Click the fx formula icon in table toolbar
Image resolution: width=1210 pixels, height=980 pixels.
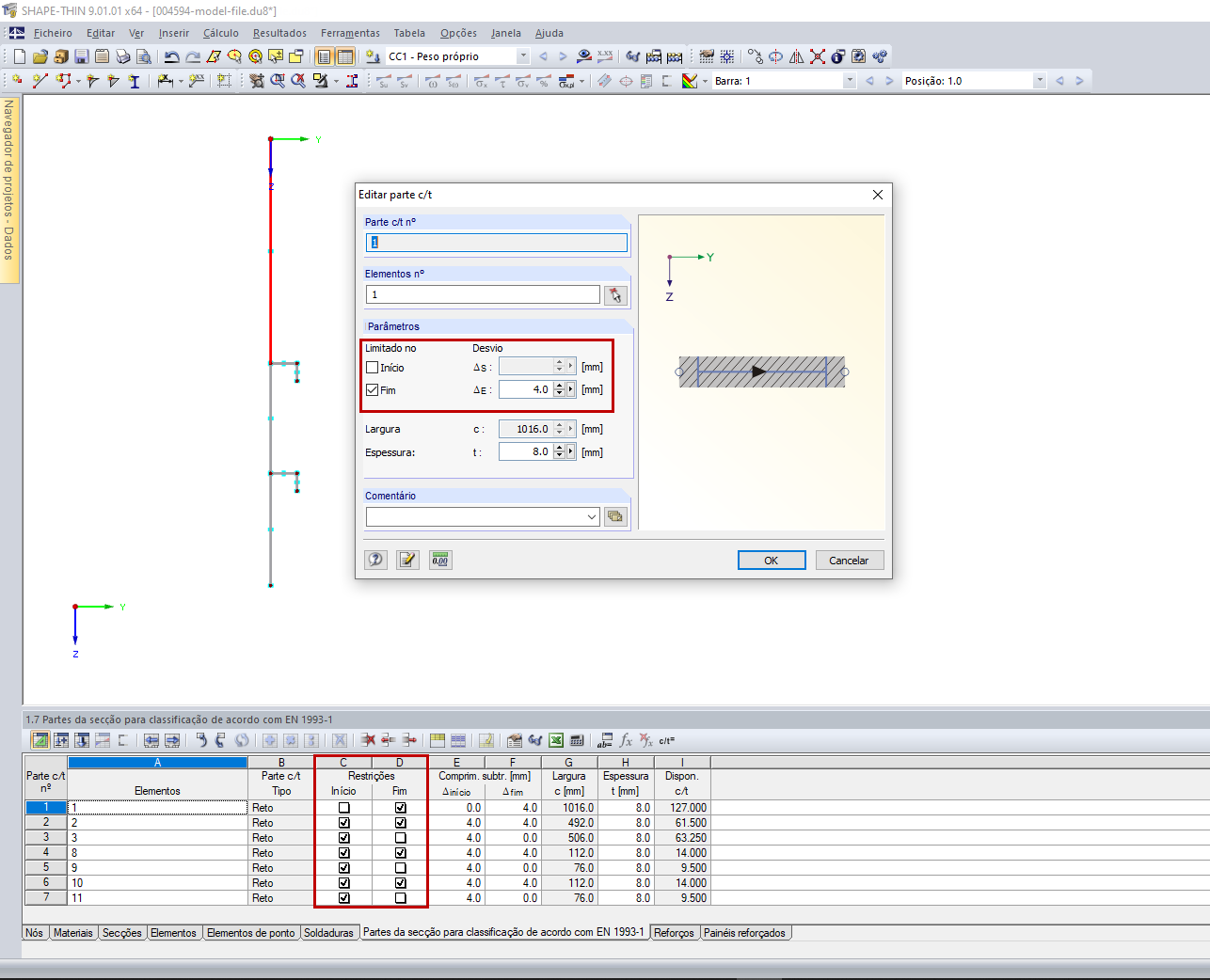tap(626, 740)
